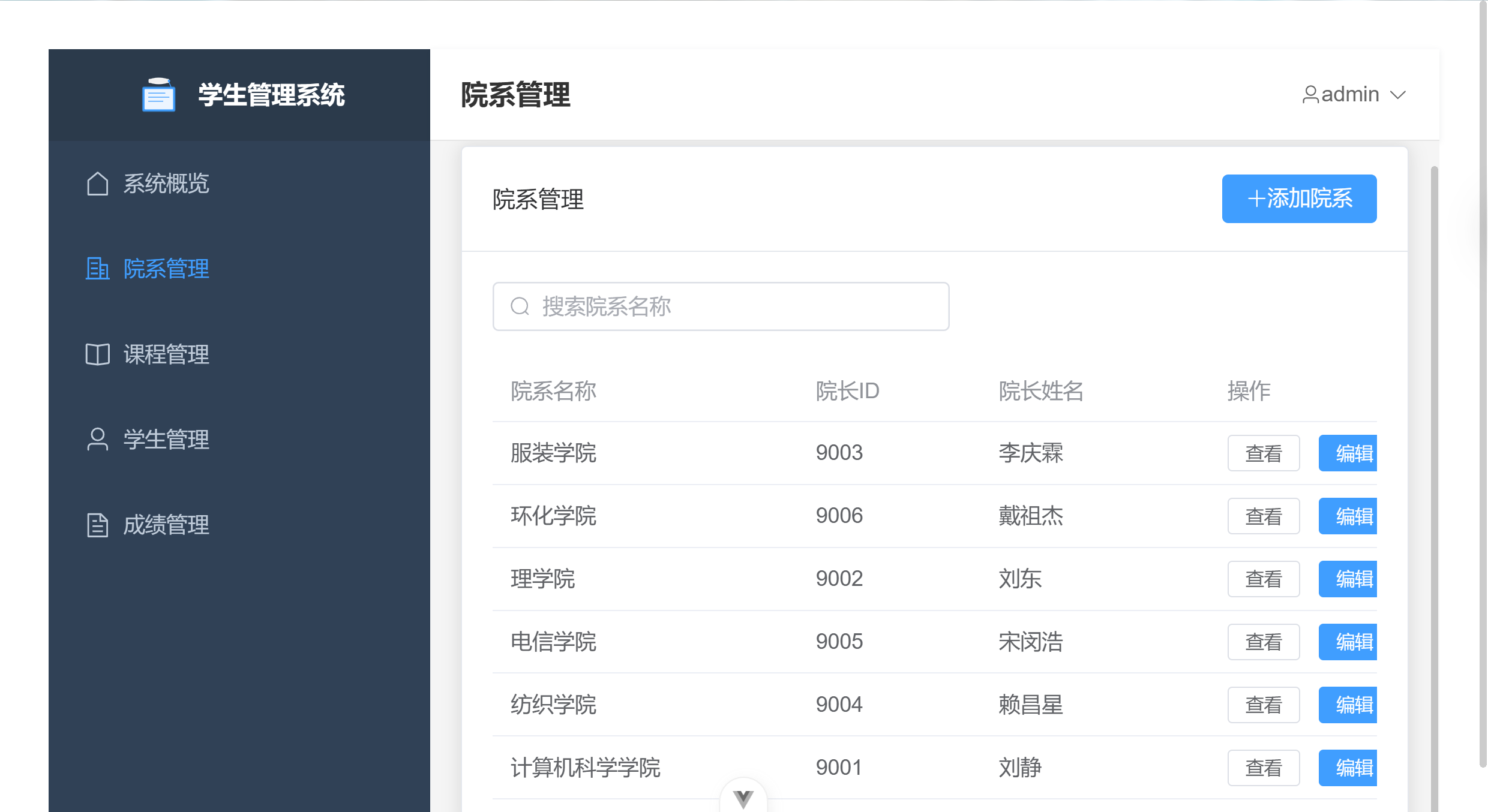Click inside the 搜索院系名称 search field

[x=720, y=306]
